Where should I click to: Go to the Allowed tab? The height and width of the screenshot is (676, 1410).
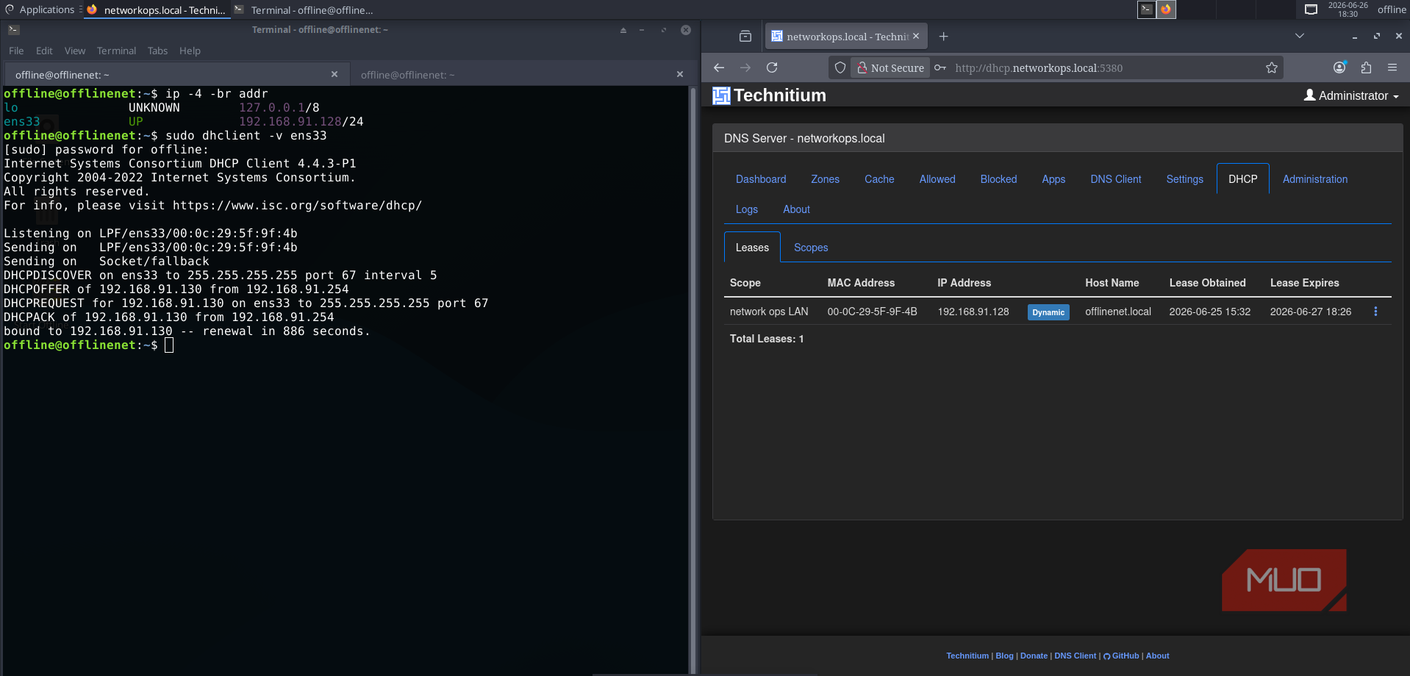937,179
